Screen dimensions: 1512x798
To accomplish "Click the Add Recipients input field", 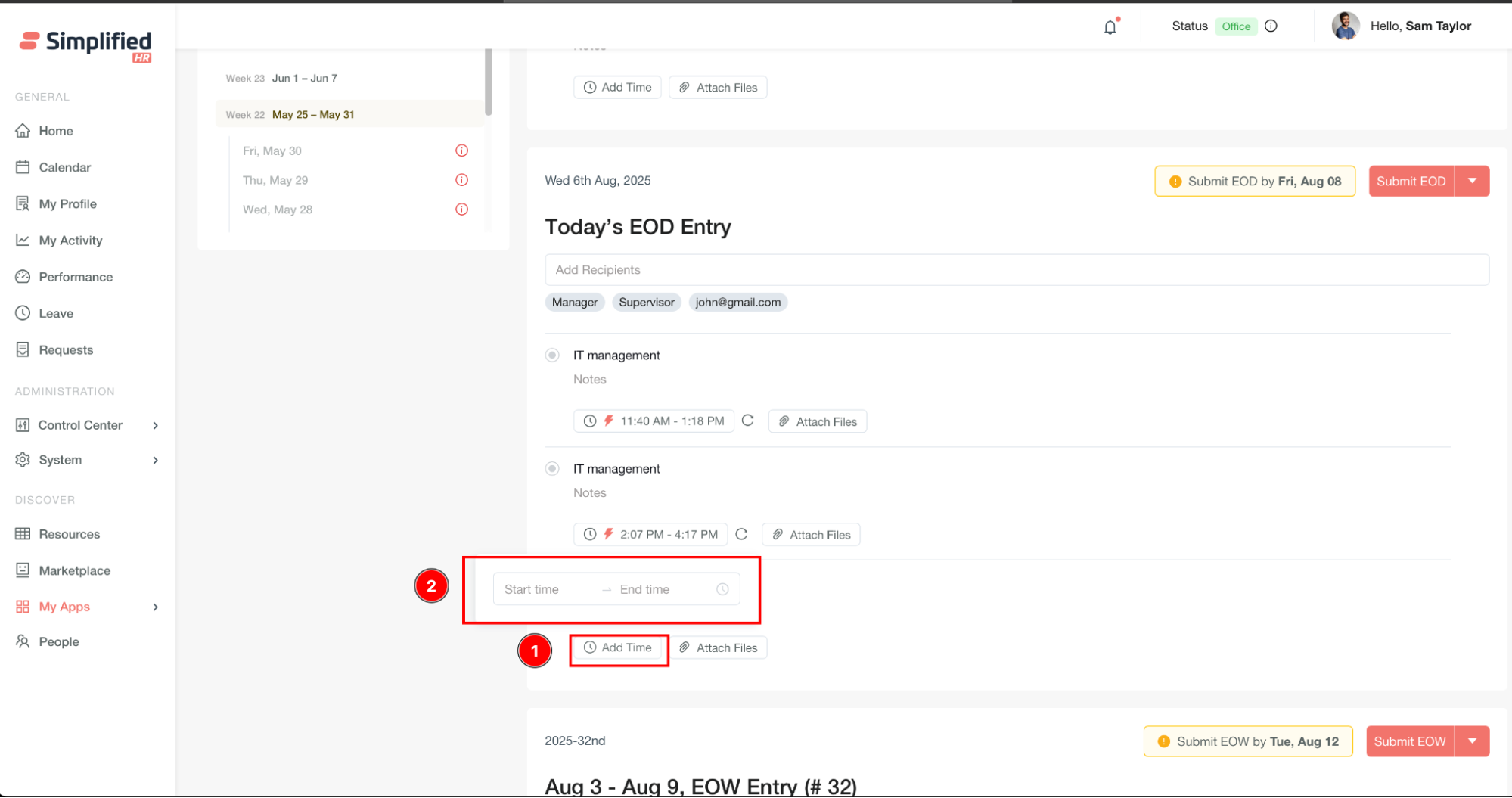I will 1017,270.
